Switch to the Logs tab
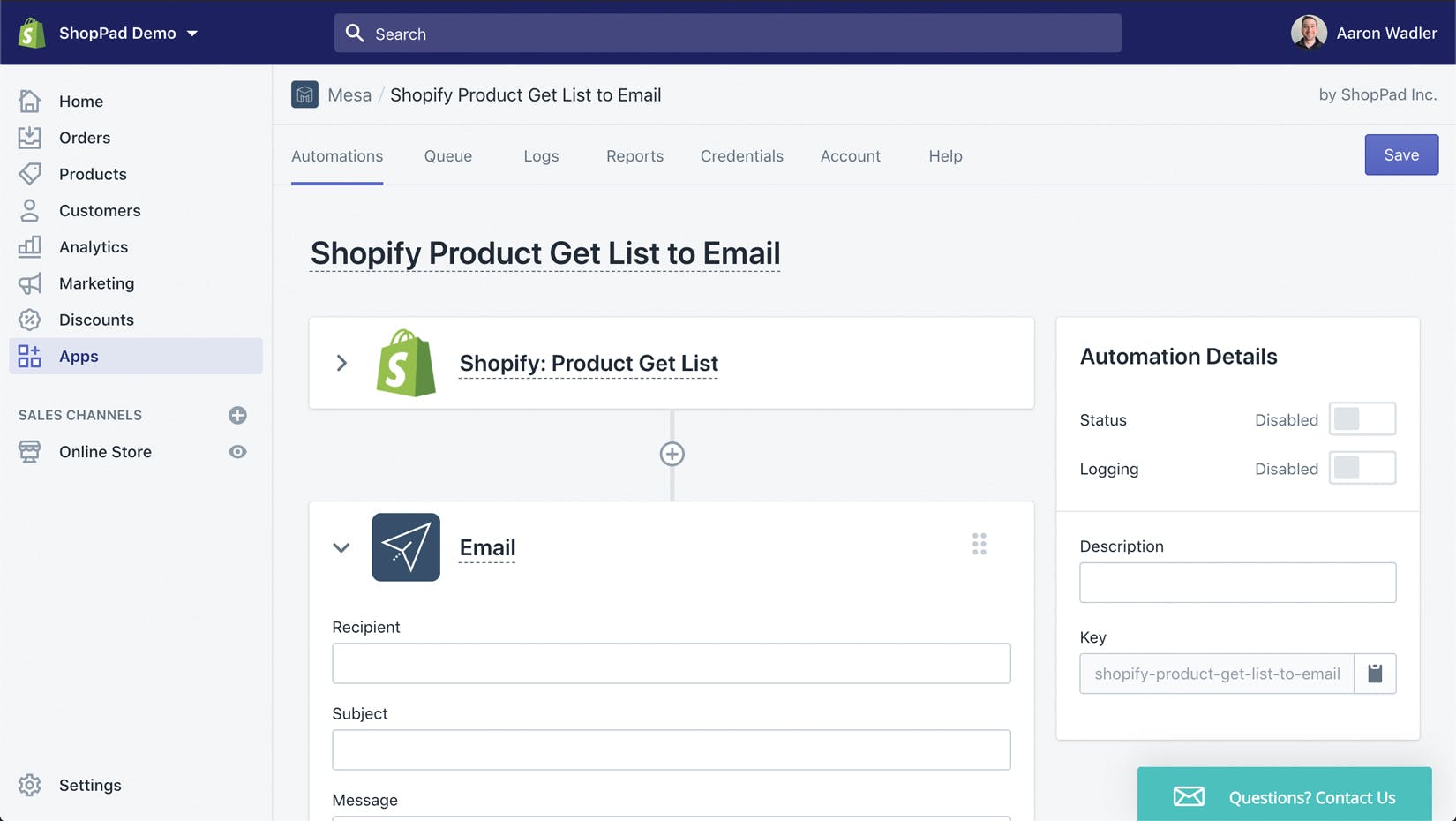The width and height of the screenshot is (1456, 821). point(541,155)
